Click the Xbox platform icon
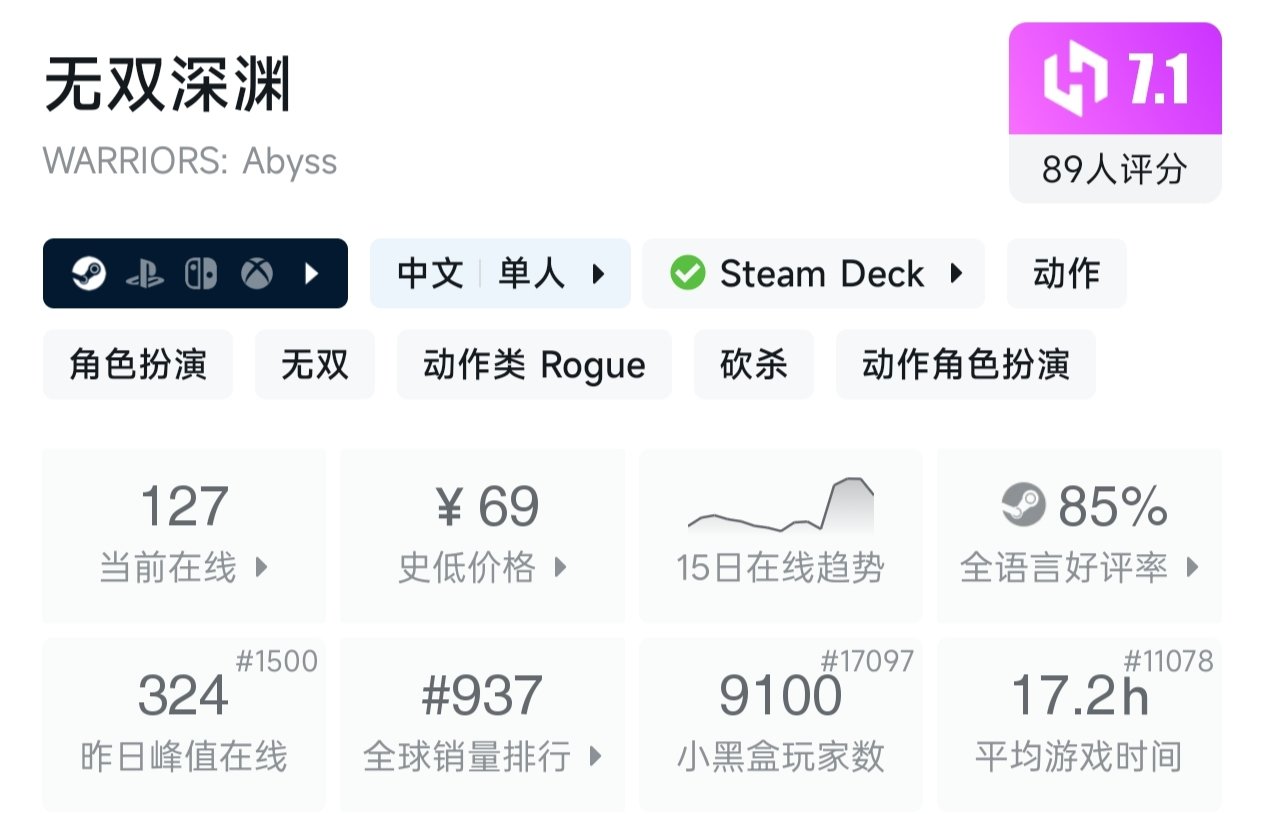1264x814 pixels. point(257,273)
